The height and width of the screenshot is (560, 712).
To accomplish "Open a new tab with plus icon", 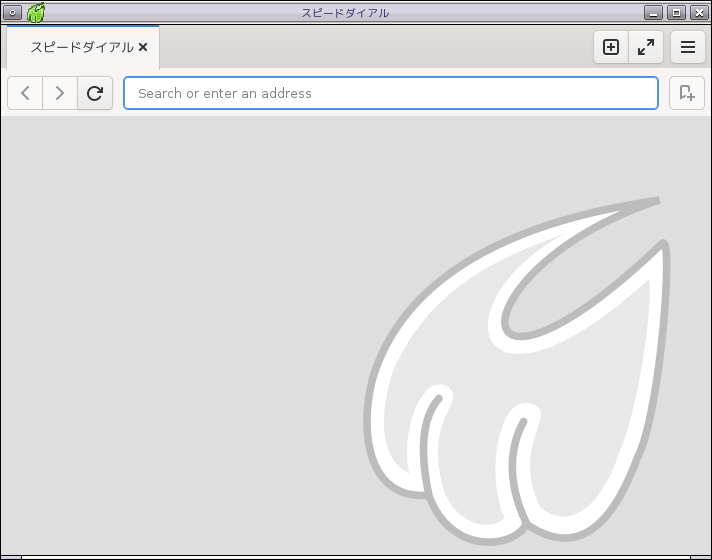I will point(611,47).
